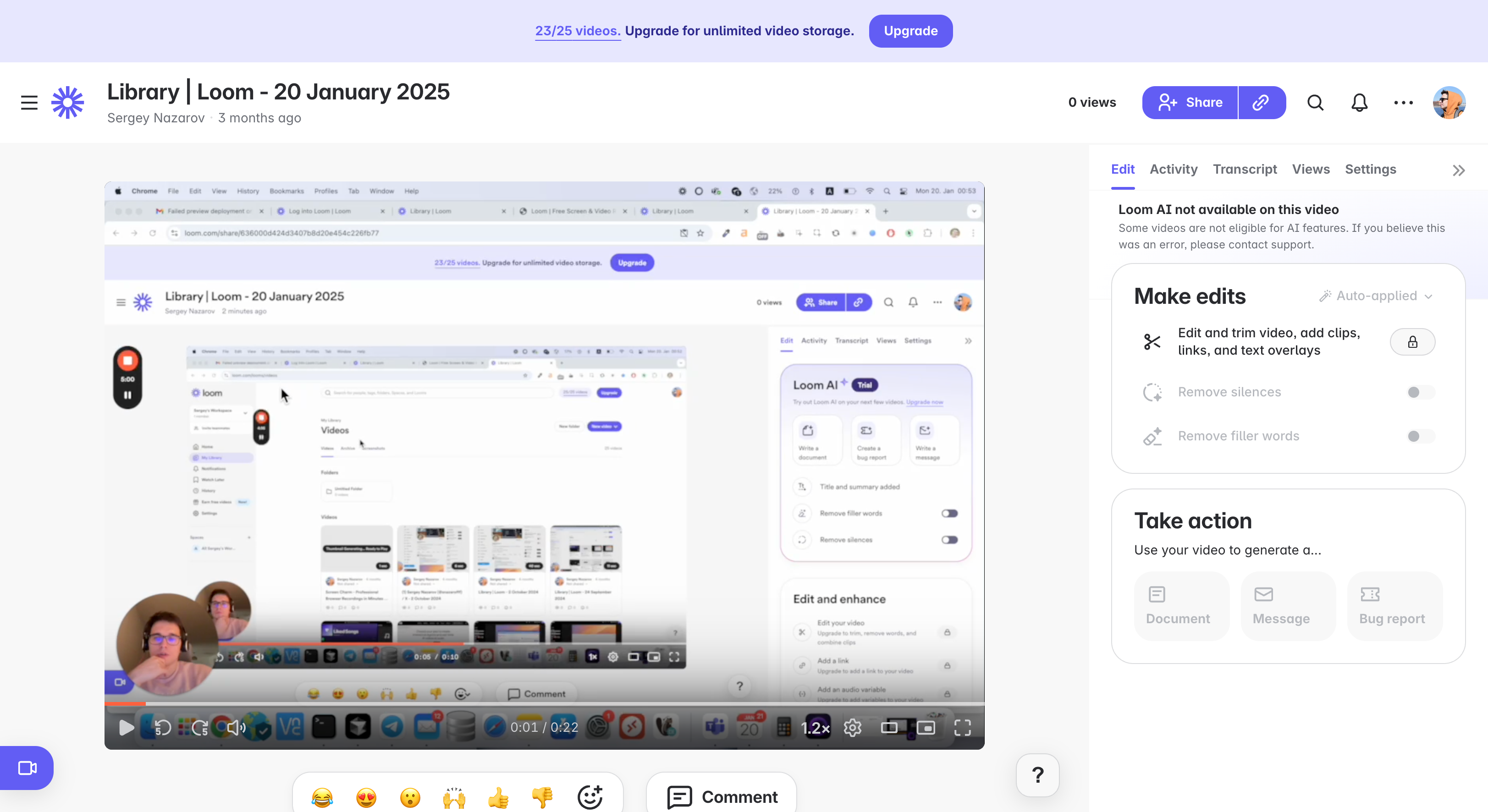The width and height of the screenshot is (1488, 812).
Task: Switch to the Transcript tab
Action: point(1244,169)
